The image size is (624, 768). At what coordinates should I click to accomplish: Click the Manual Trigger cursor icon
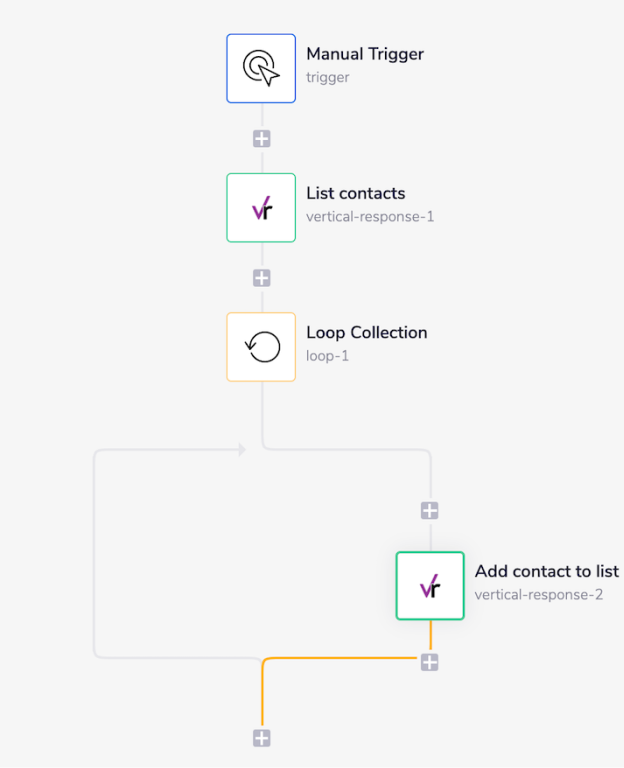tap(261, 68)
